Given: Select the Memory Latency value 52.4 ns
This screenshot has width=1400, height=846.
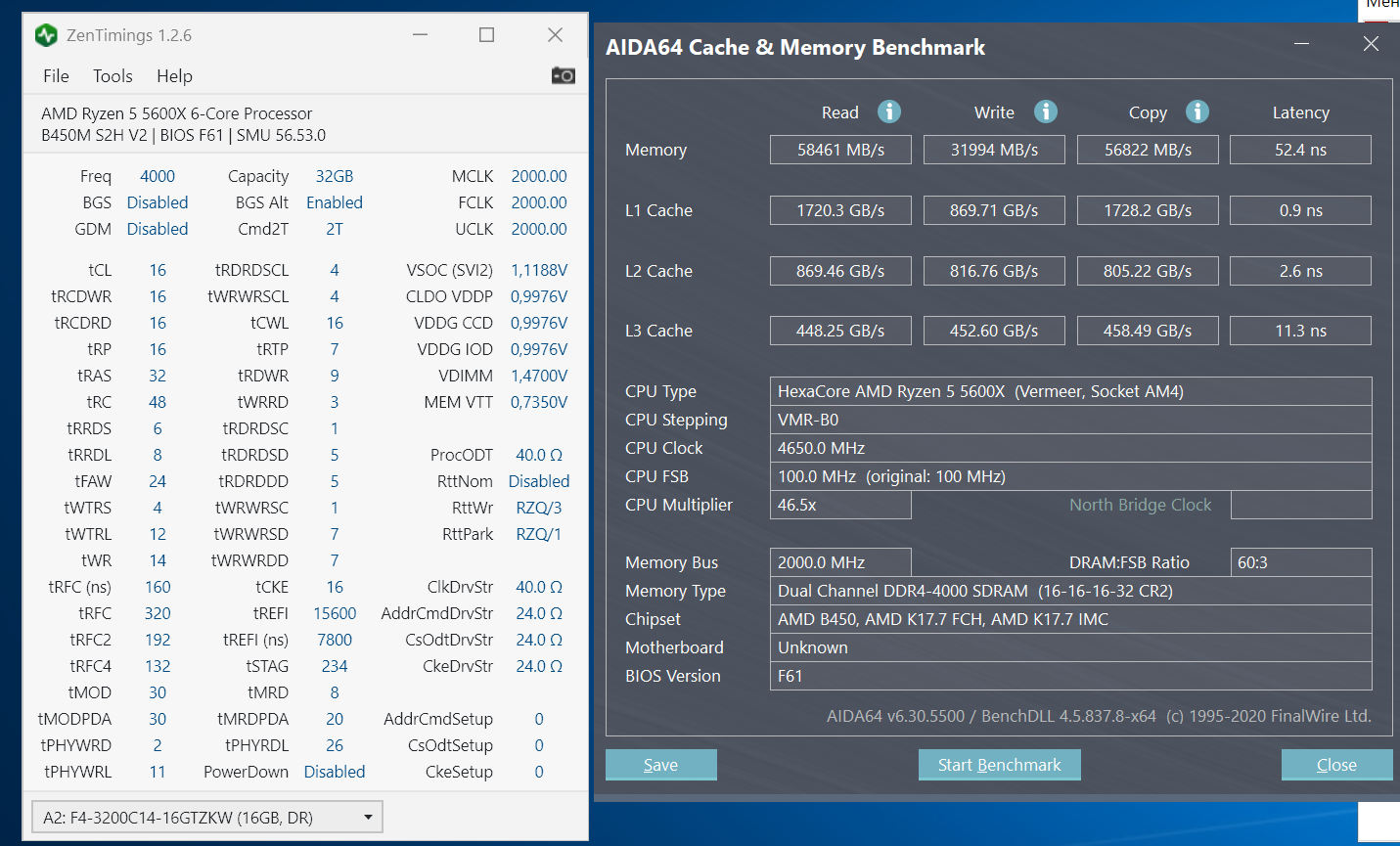Looking at the screenshot, I should (1300, 150).
